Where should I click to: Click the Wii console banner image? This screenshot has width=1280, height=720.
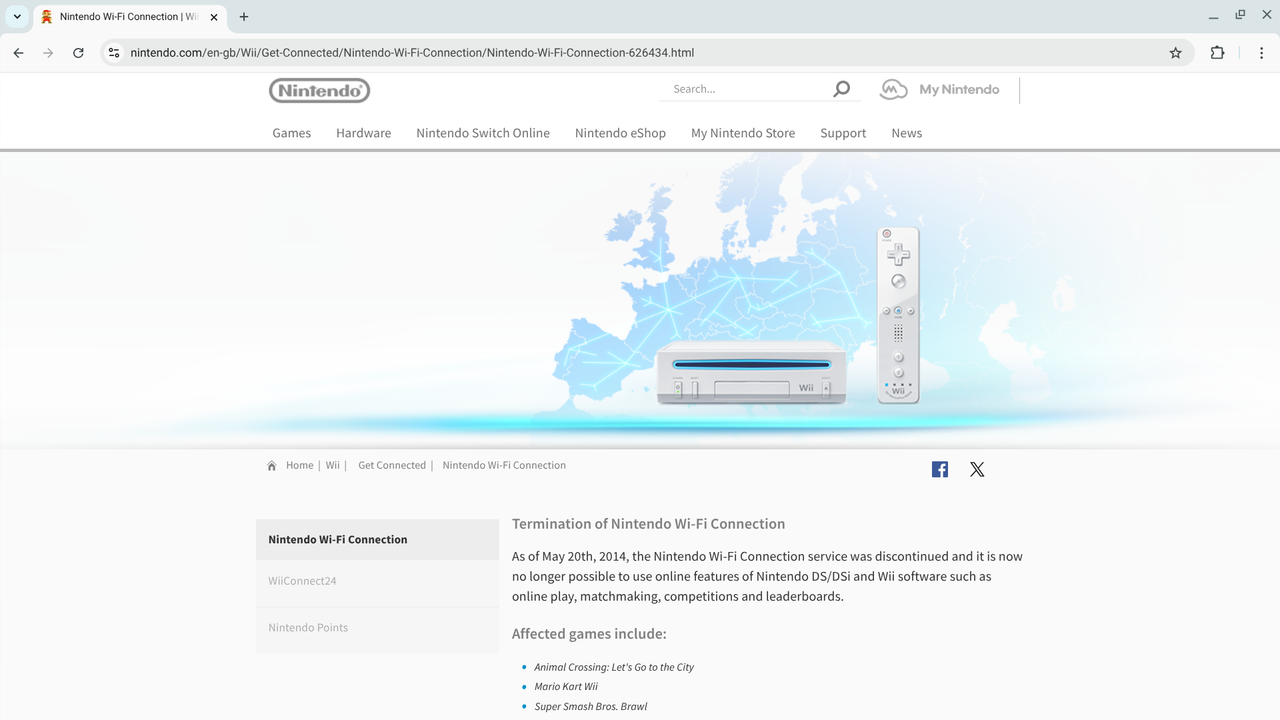click(751, 373)
